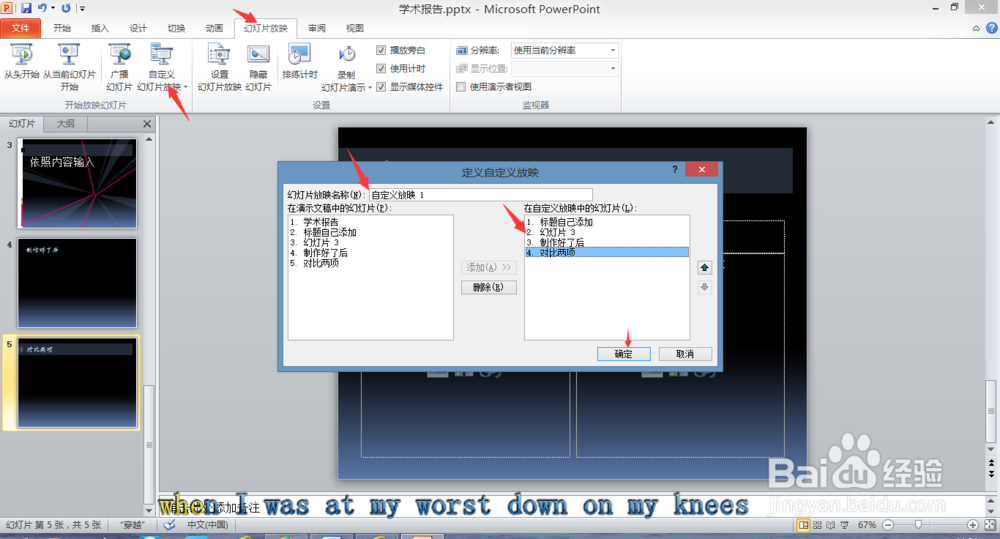1000x539 pixels.
Task: Enable the 使用演示者视图 checkbox
Action: click(x=460, y=87)
